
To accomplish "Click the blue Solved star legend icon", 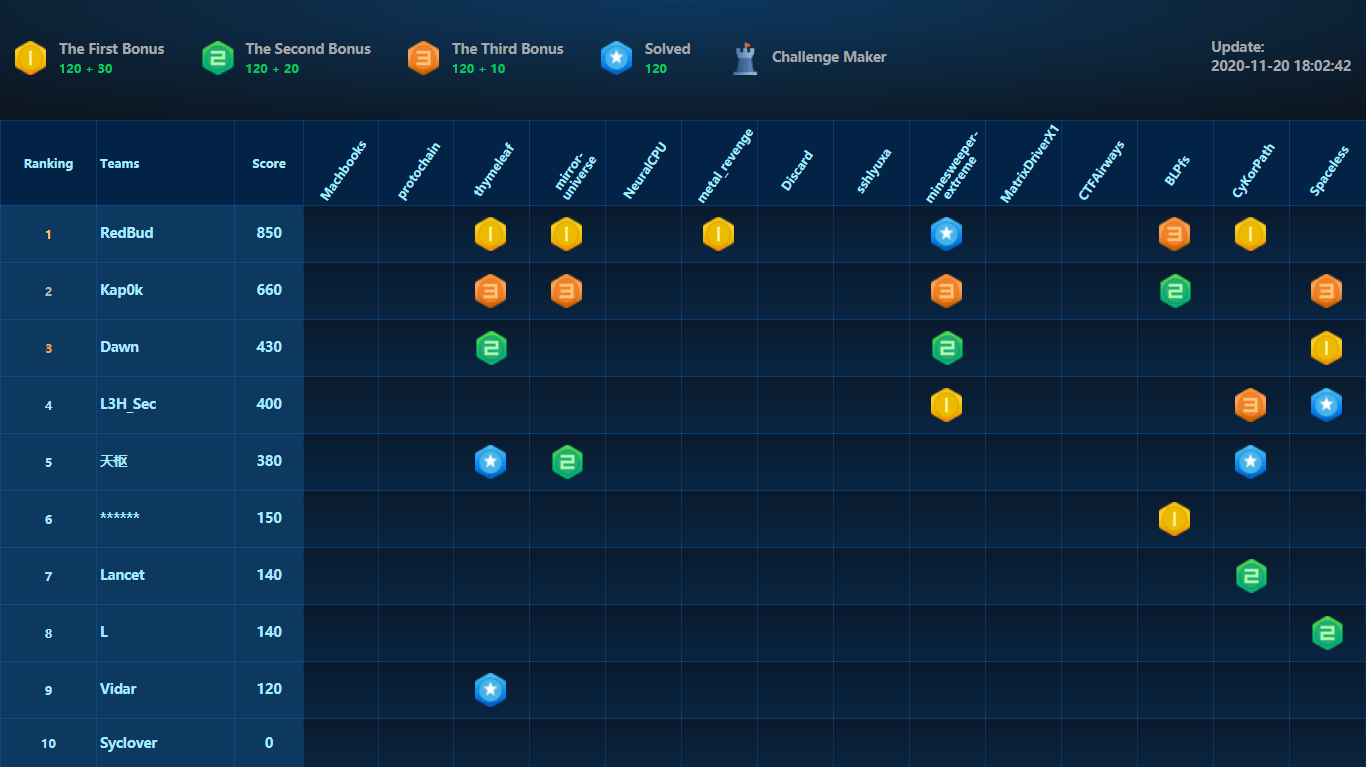I will (616, 58).
